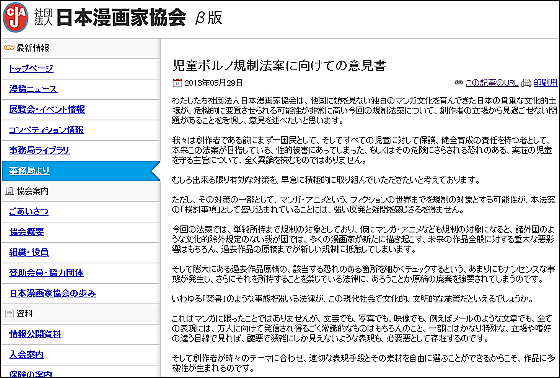Image resolution: width=560 pixels, height=378 pixels.
Task: Open 組織・役員 sidebar link
Action: point(29,252)
